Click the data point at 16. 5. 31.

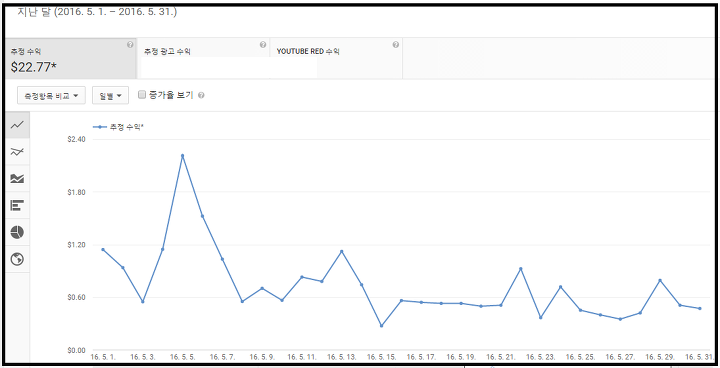(x=700, y=309)
